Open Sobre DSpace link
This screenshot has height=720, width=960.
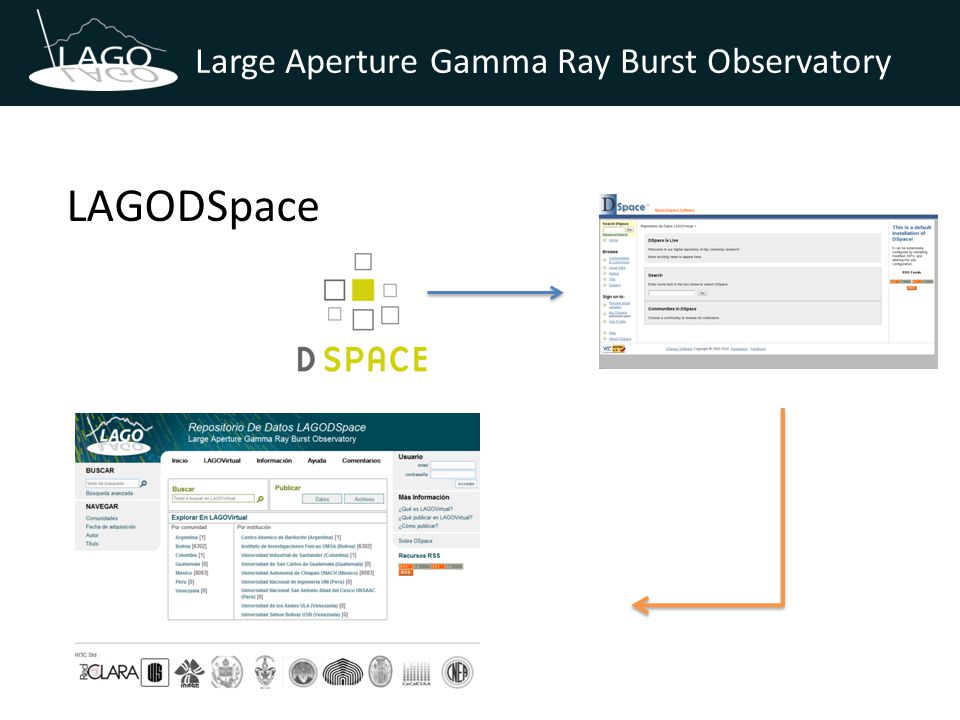(x=415, y=541)
